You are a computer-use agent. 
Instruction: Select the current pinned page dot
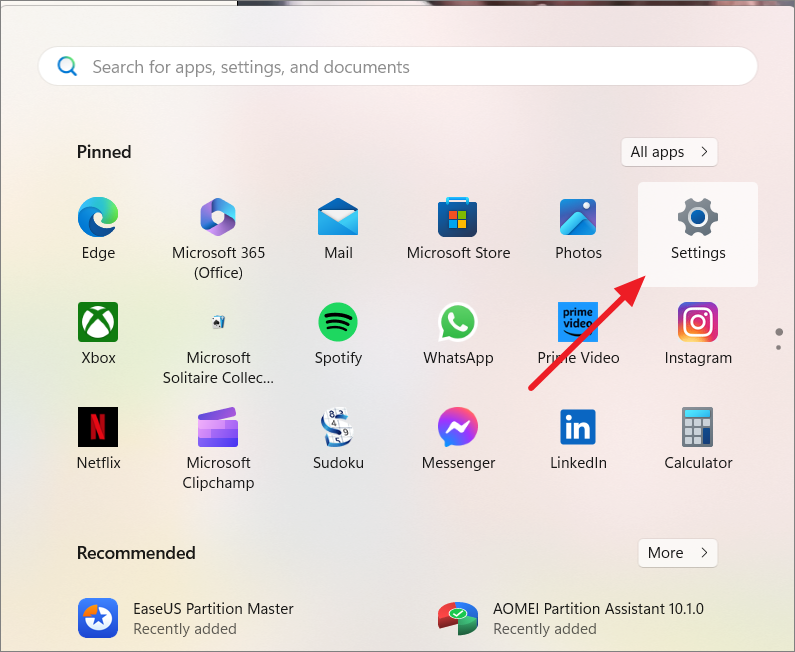(779, 332)
